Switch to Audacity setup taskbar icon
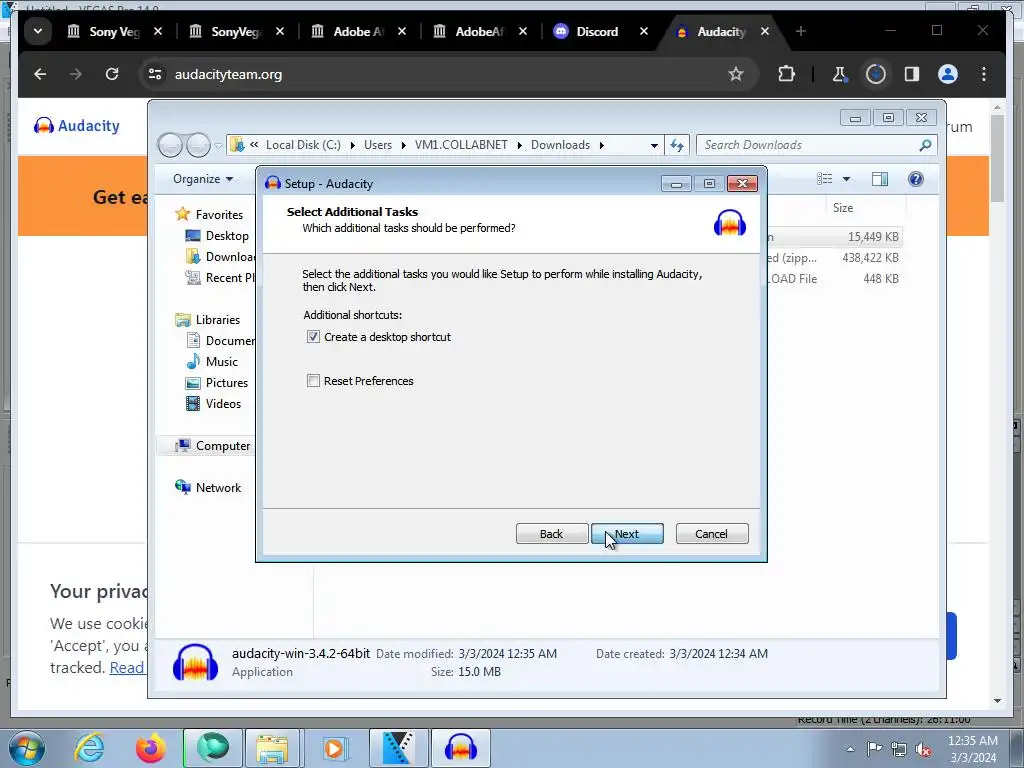The image size is (1024, 768). [460, 748]
